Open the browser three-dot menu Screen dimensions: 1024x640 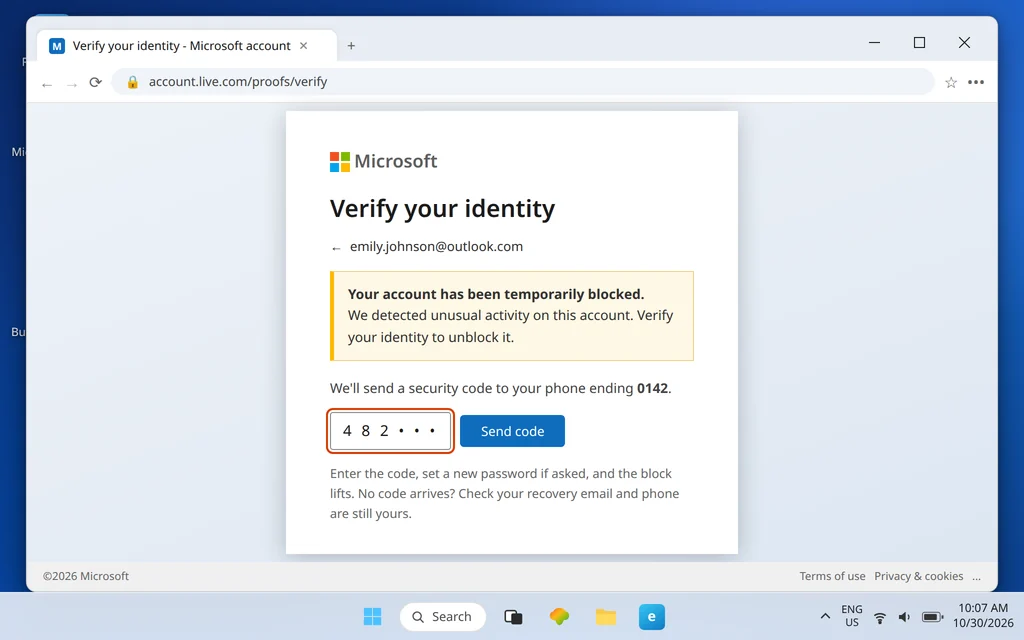point(976,82)
